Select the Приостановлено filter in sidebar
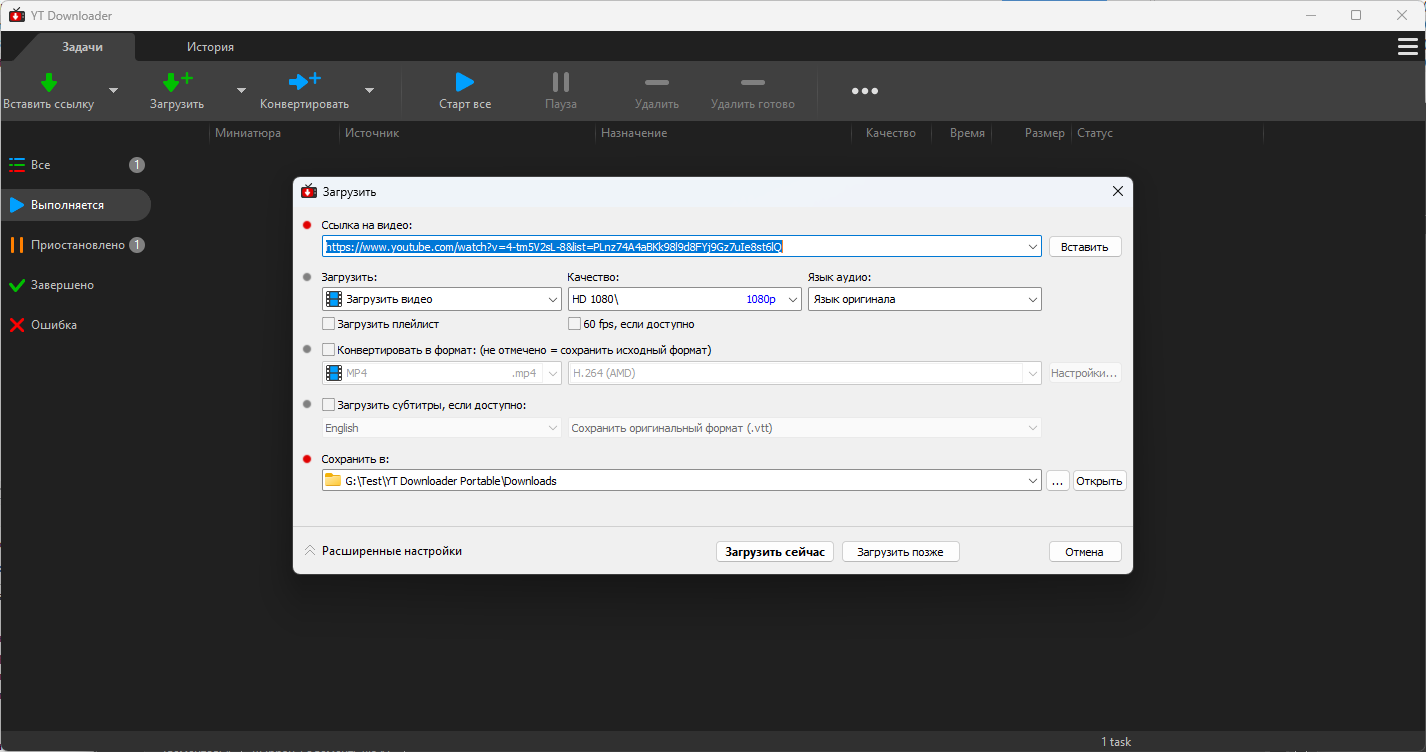The height and width of the screenshot is (752, 1426). pos(77,245)
